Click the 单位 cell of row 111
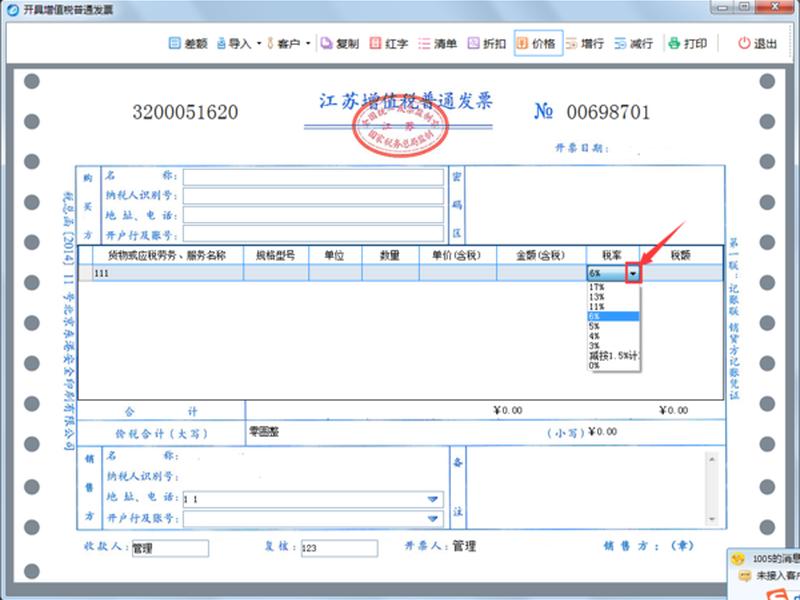Viewport: 800px width, 600px height. tap(335, 273)
